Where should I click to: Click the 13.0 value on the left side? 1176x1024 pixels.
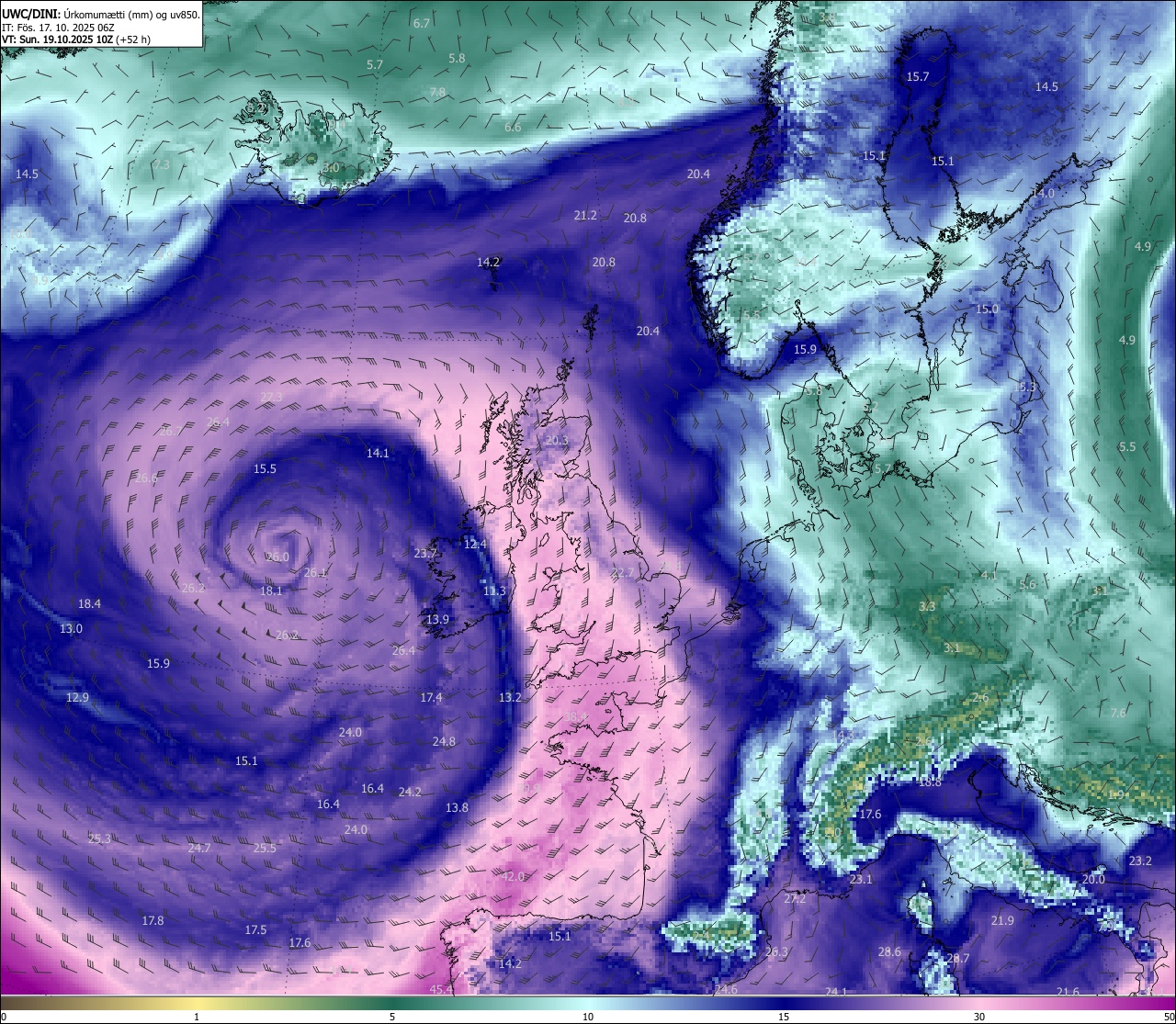pyautogui.click(x=71, y=629)
